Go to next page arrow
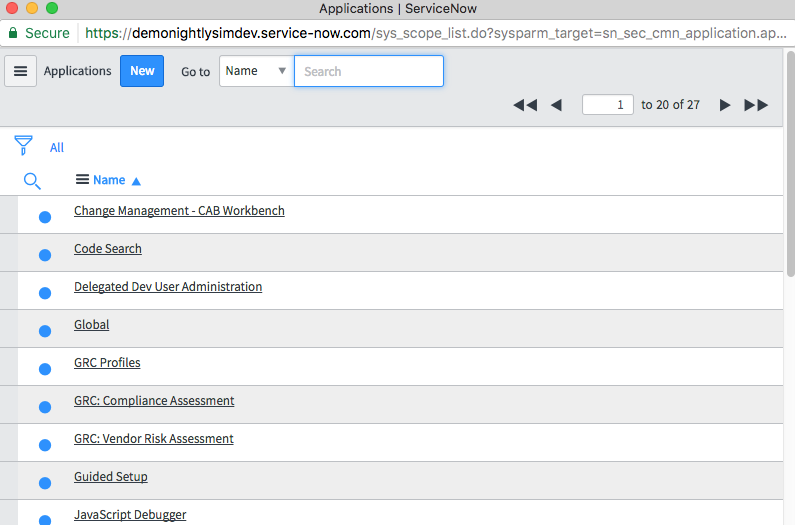The height and width of the screenshot is (525, 795). (x=725, y=105)
